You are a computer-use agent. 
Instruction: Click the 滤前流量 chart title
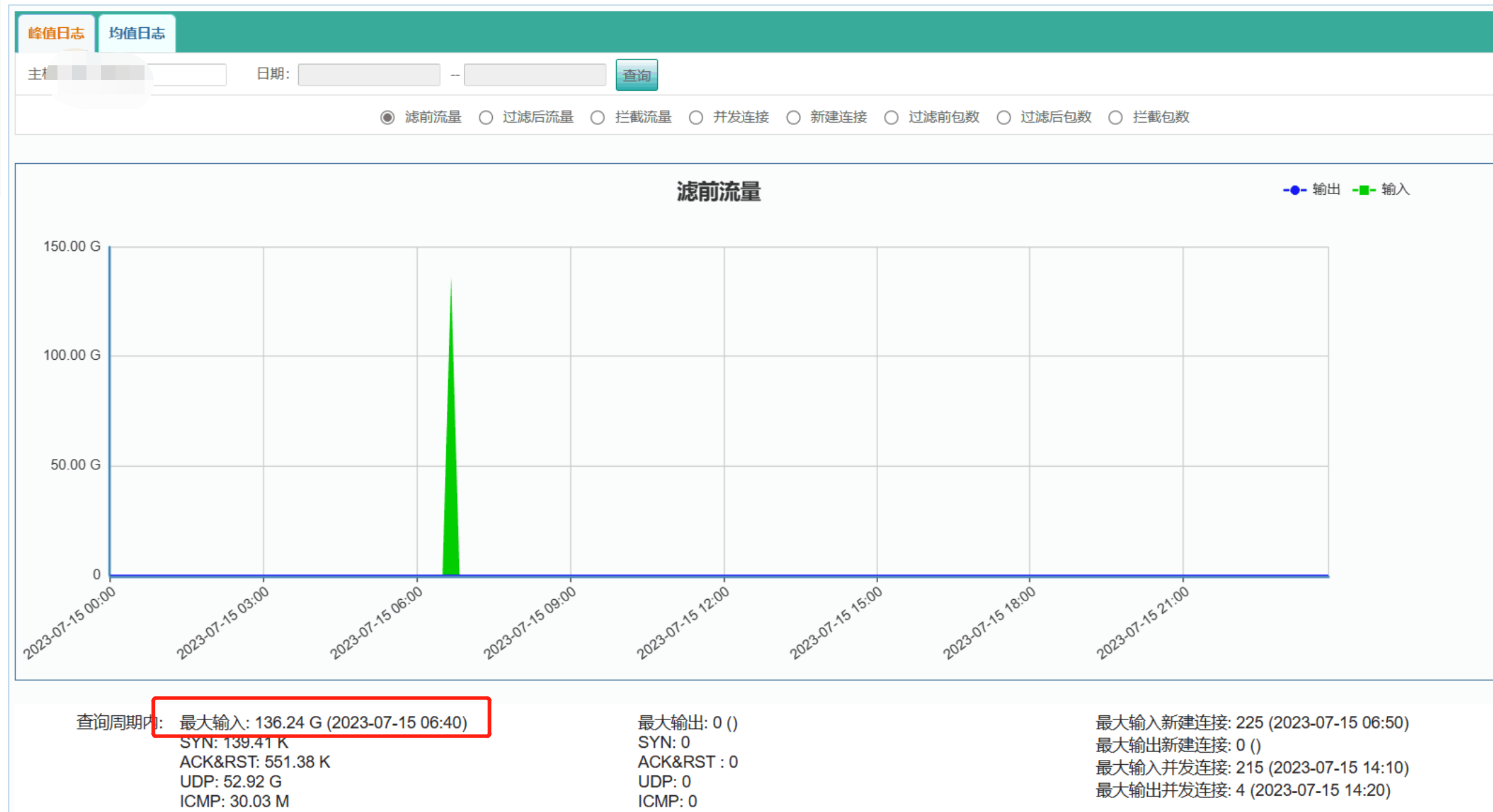coord(718,192)
